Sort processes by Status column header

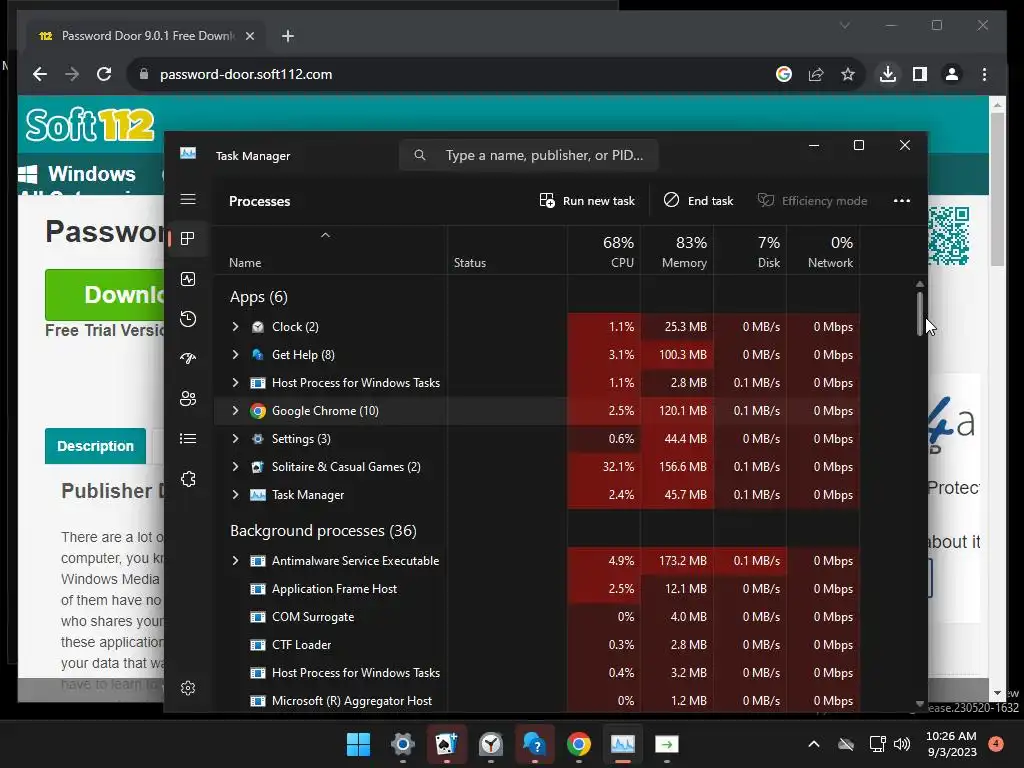tap(507, 251)
